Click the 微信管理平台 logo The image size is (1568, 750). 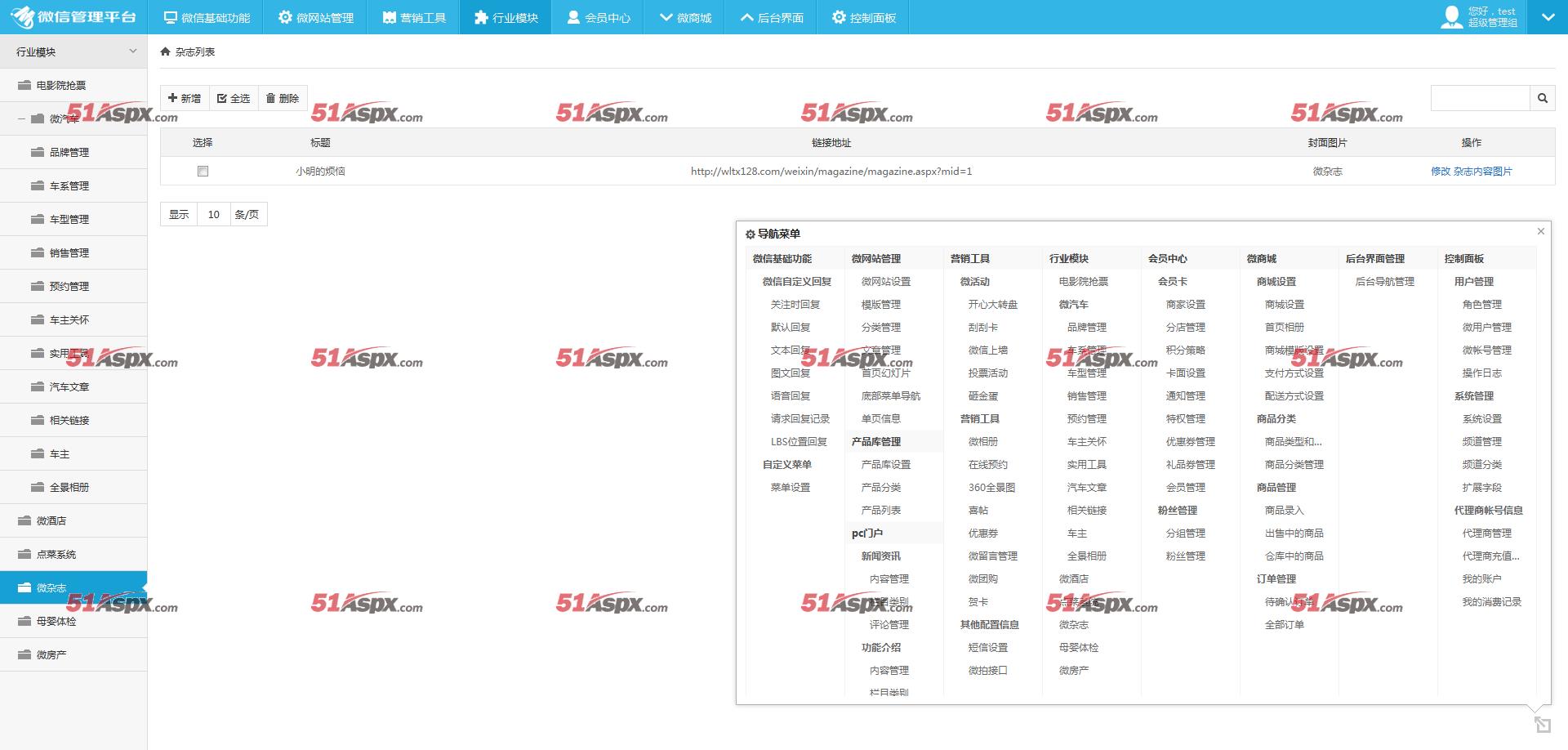tap(73, 17)
